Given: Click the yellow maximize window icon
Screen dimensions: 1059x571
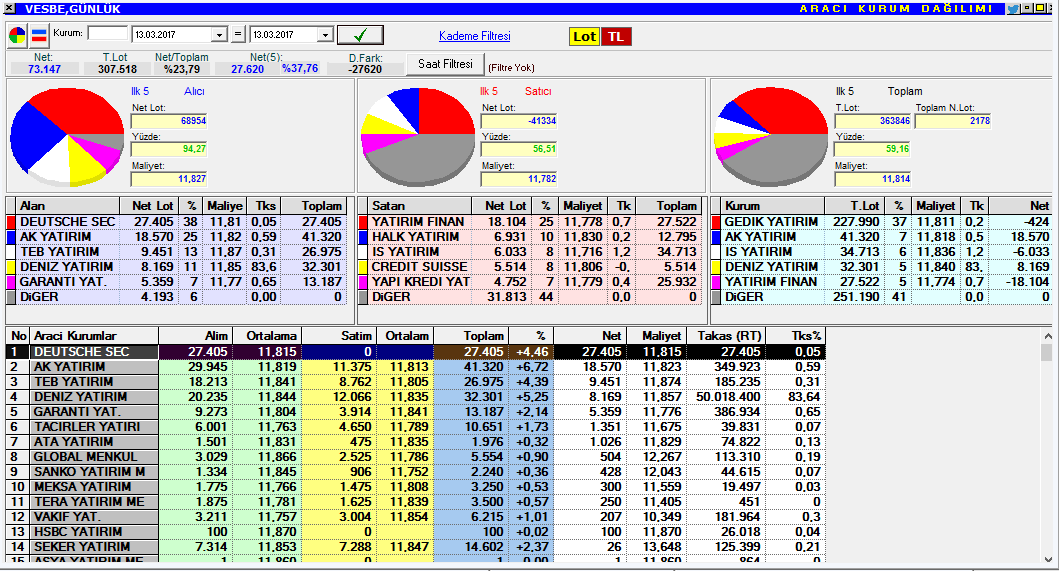Looking at the screenshot, I should click(1040, 9).
